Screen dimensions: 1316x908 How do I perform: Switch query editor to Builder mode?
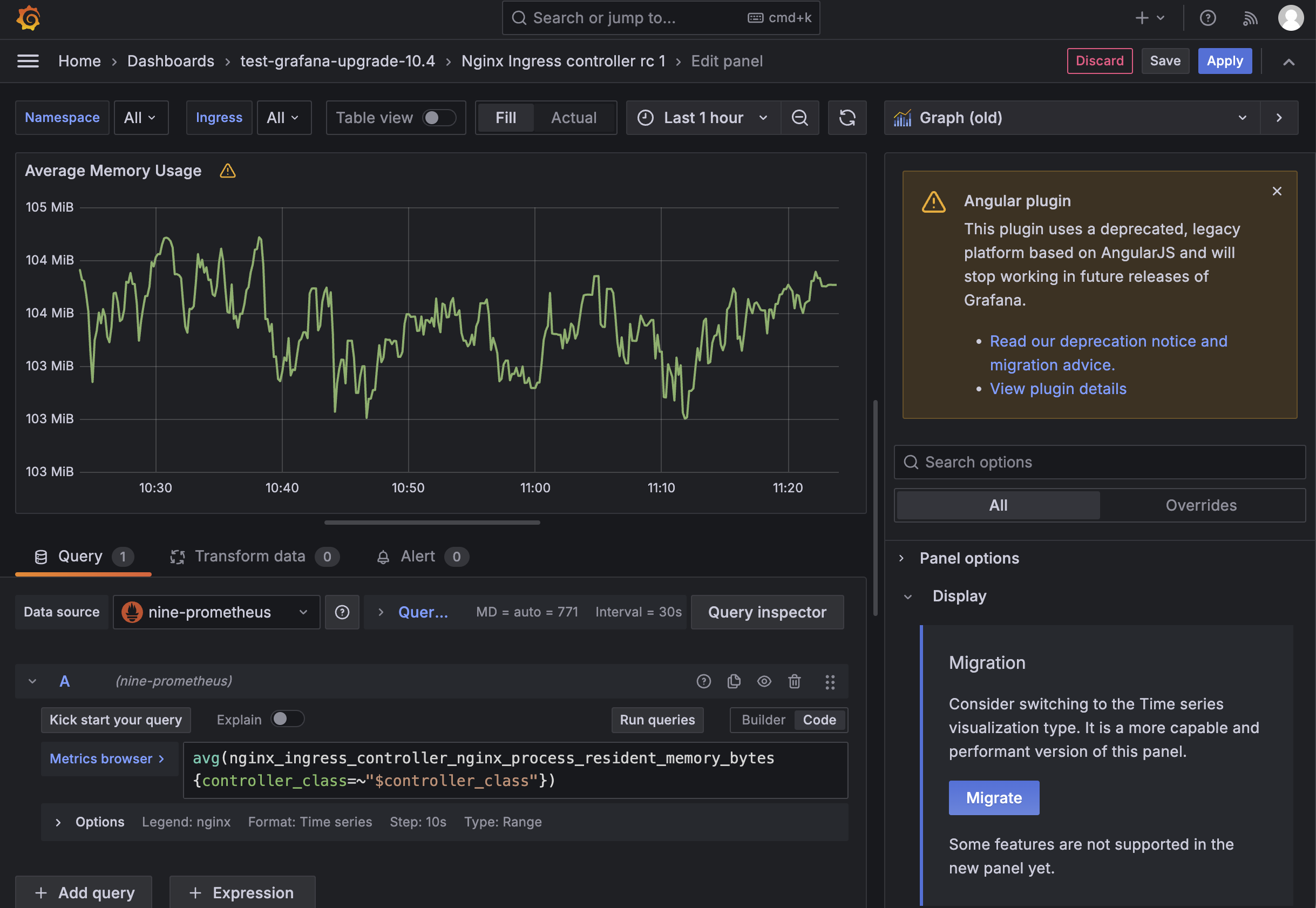point(763,720)
